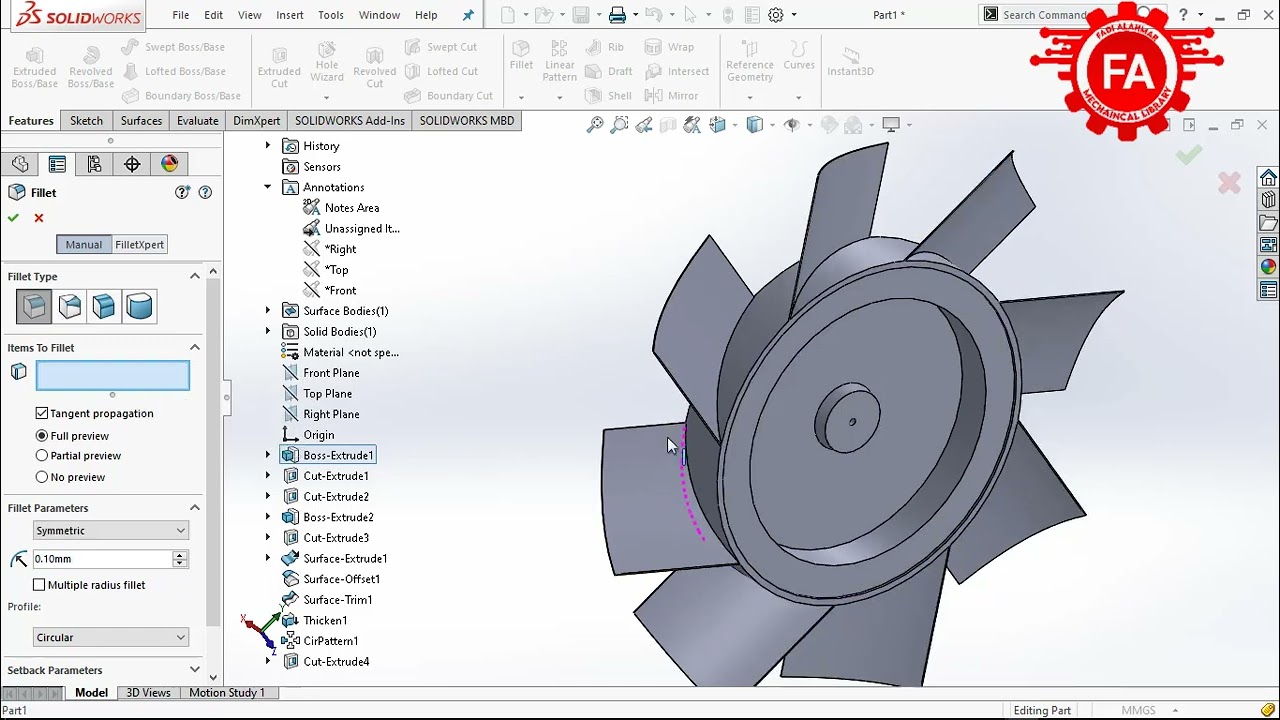The image size is (1280, 720).
Task: Open the 3D Views tab
Action: click(148, 693)
